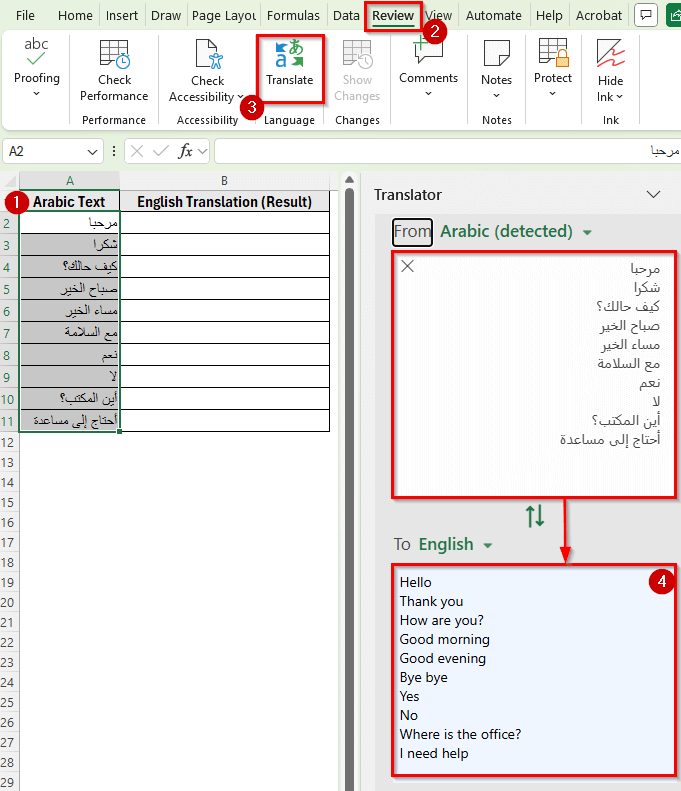This screenshot has width=681, height=791.
Task: Select cell B1 "English Translation (Result)"
Action: 224,202
